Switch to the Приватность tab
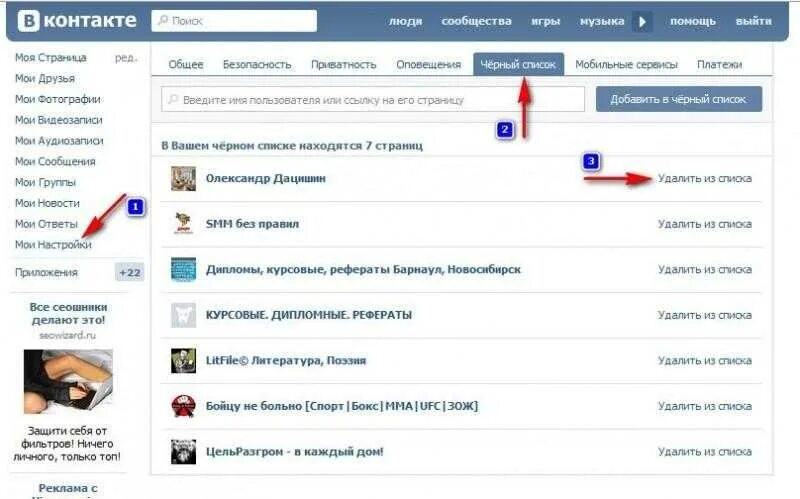 point(343,65)
